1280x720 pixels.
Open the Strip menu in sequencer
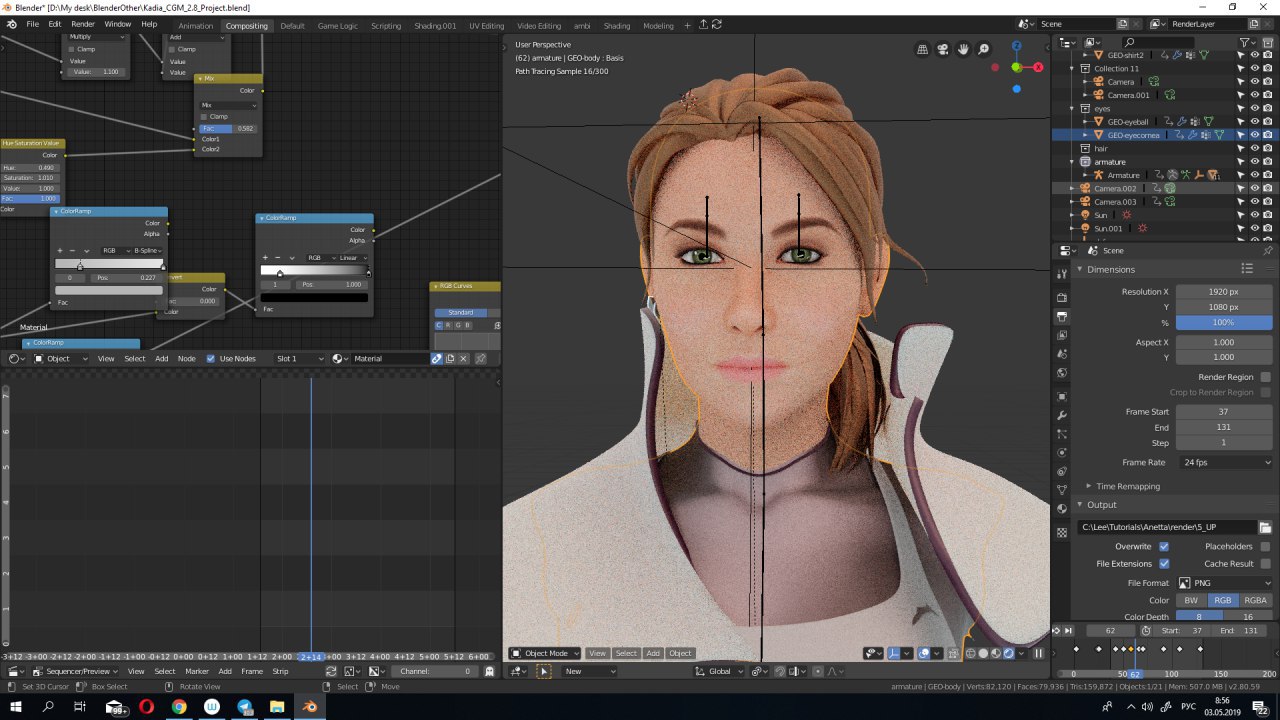pyautogui.click(x=281, y=671)
